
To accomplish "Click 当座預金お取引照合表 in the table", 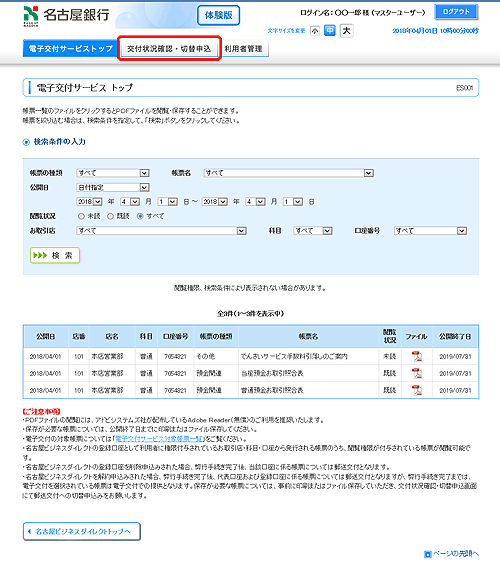I will coord(272,373).
